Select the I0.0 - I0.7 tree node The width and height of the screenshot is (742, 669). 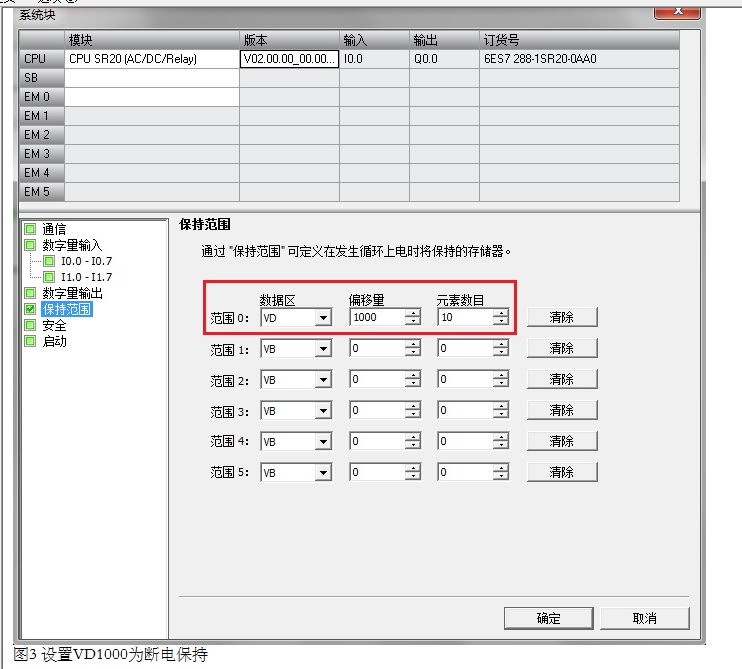(87, 261)
